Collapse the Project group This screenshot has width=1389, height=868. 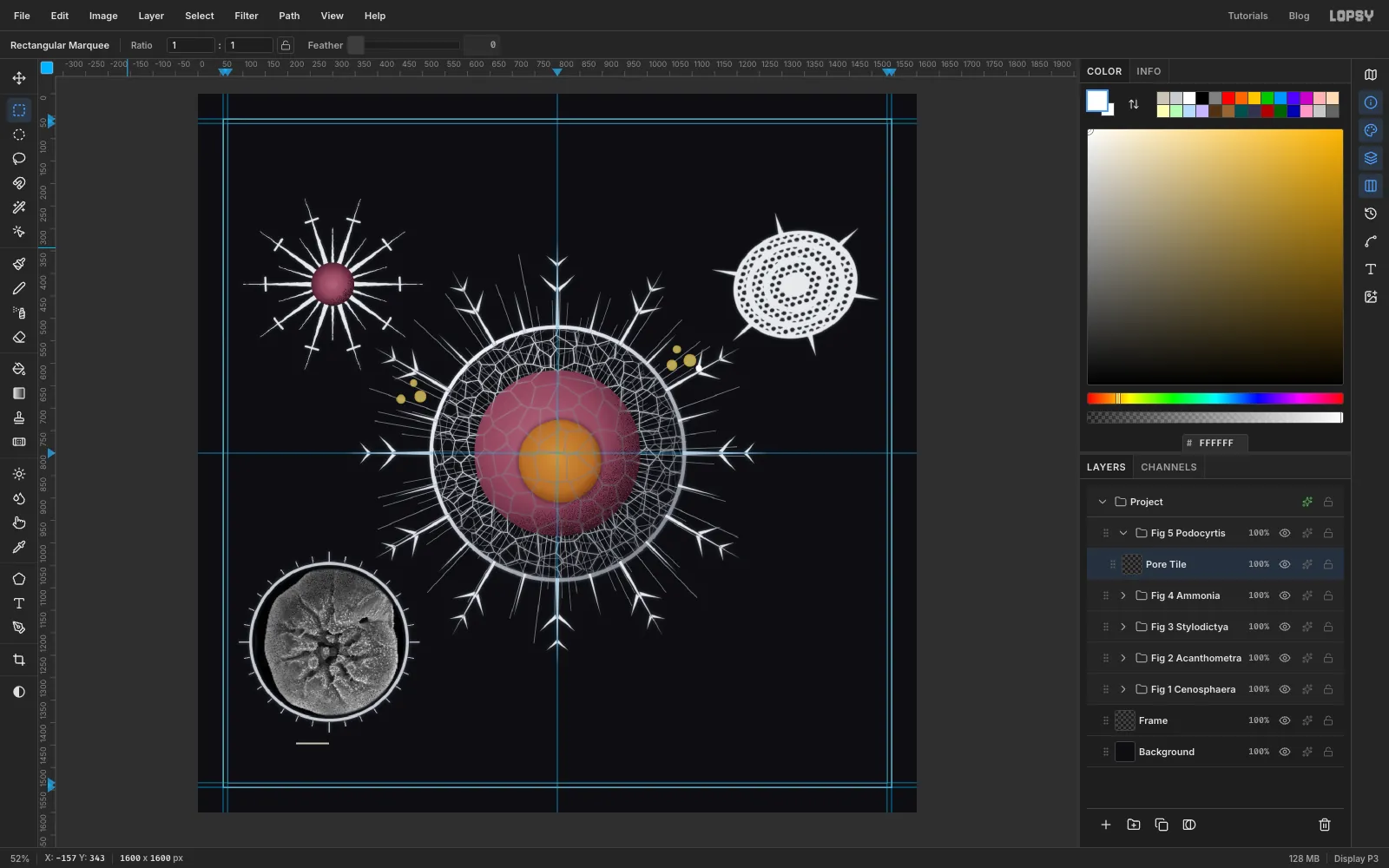[x=1103, y=502]
